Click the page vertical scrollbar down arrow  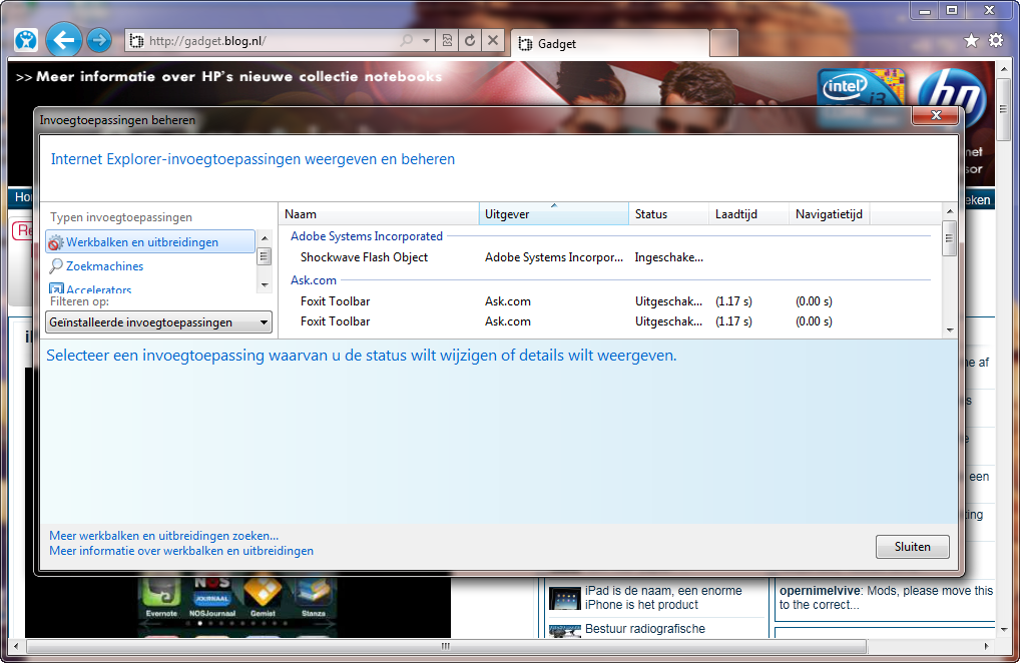(x=1004, y=630)
